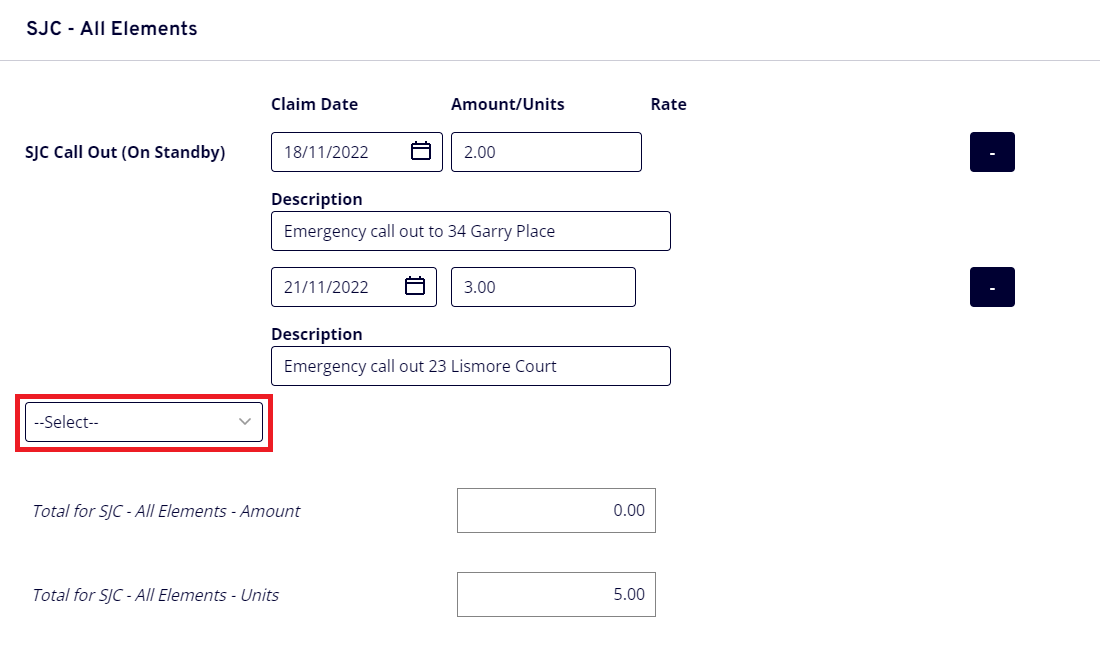This screenshot has height=645, width=1100.
Task: Focus the amount field showing 2.00
Action: (x=545, y=152)
